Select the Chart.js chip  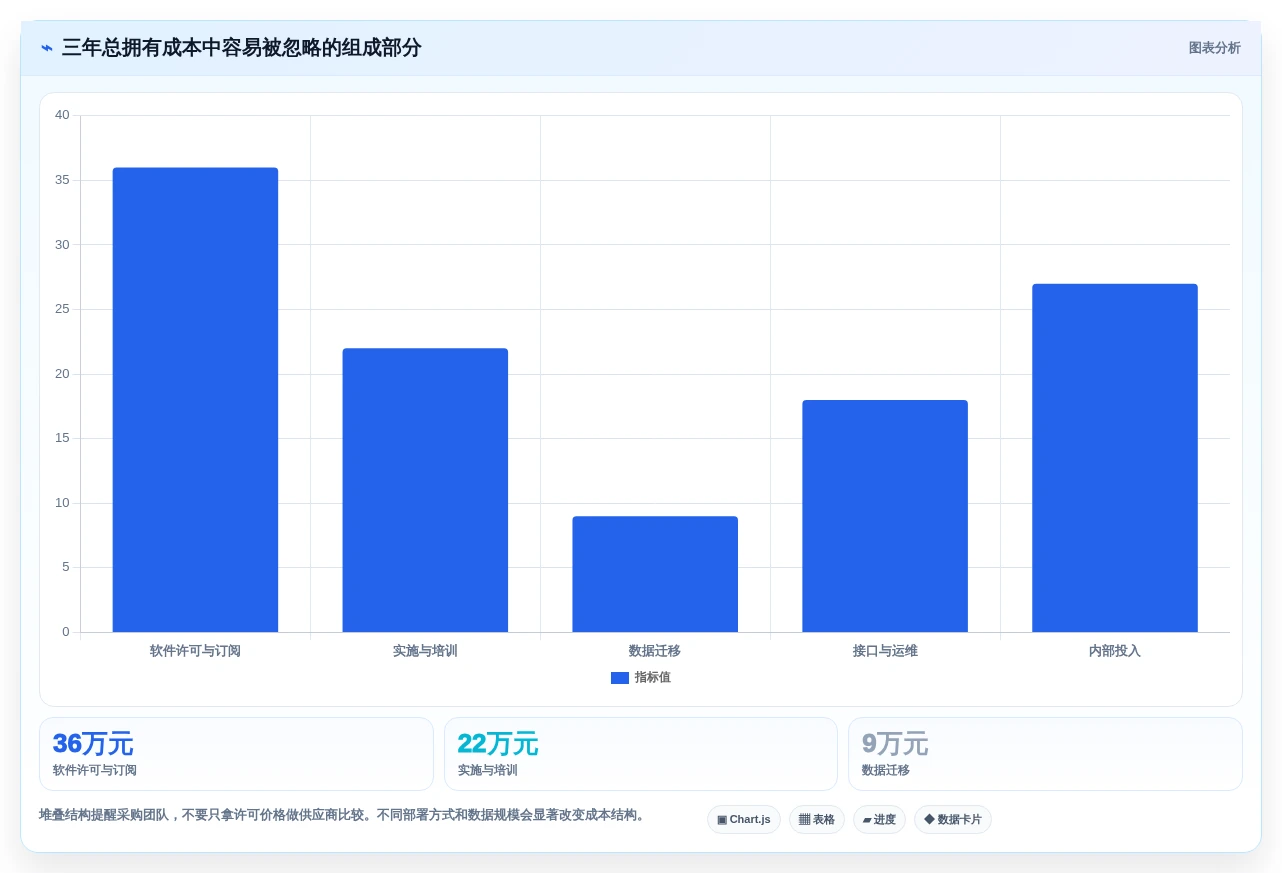(x=744, y=820)
